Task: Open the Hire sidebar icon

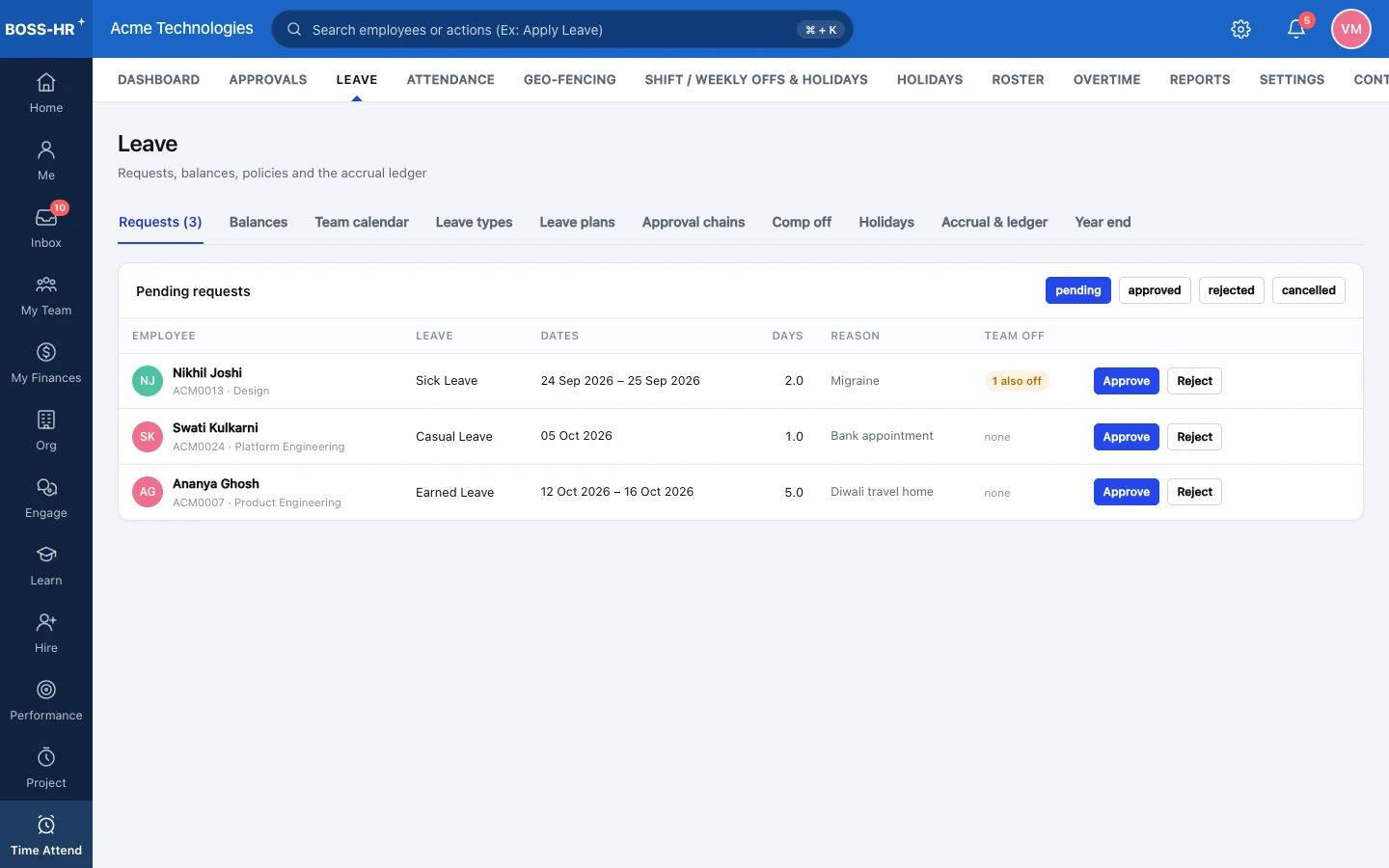Action: [46, 633]
